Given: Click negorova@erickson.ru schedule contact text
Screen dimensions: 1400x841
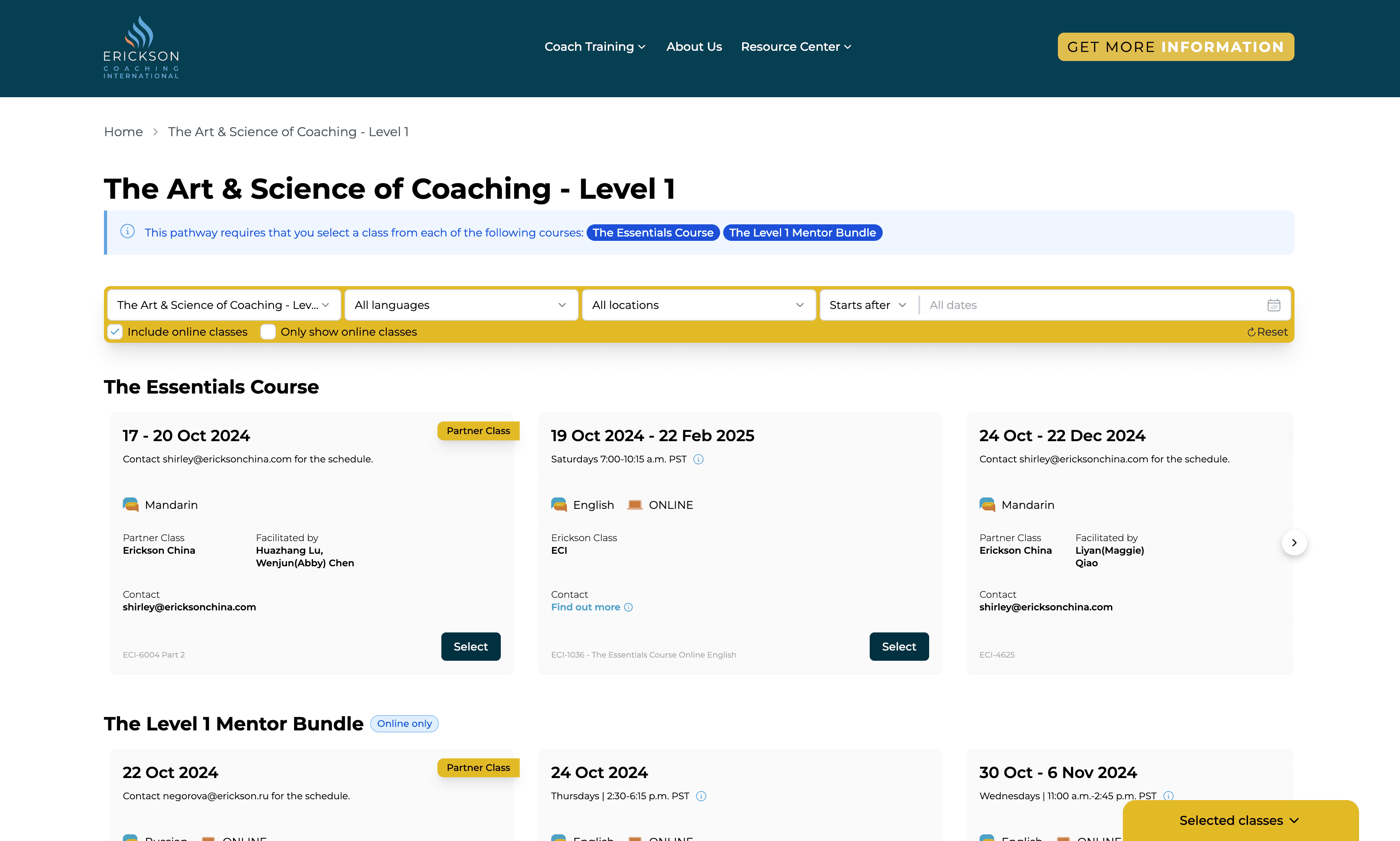Looking at the screenshot, I should [236, 796].
